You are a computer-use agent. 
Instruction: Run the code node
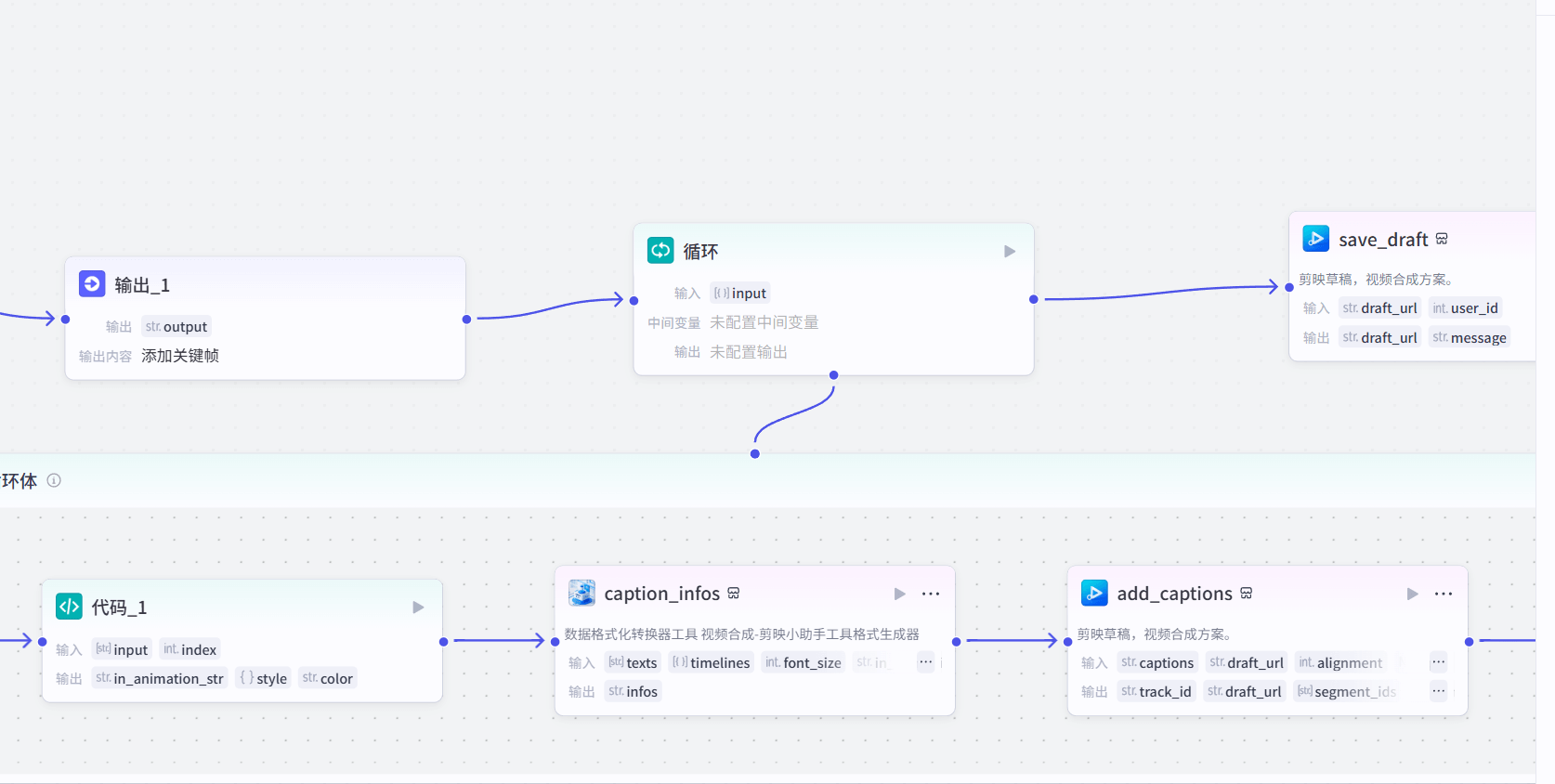pos(418,608)
